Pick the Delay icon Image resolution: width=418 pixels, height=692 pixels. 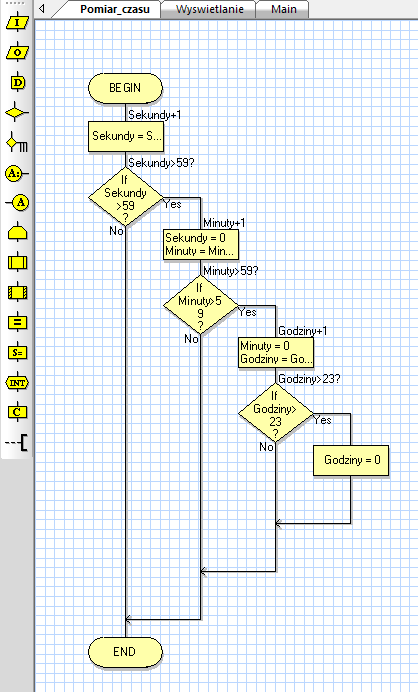[x=17, y=83]
